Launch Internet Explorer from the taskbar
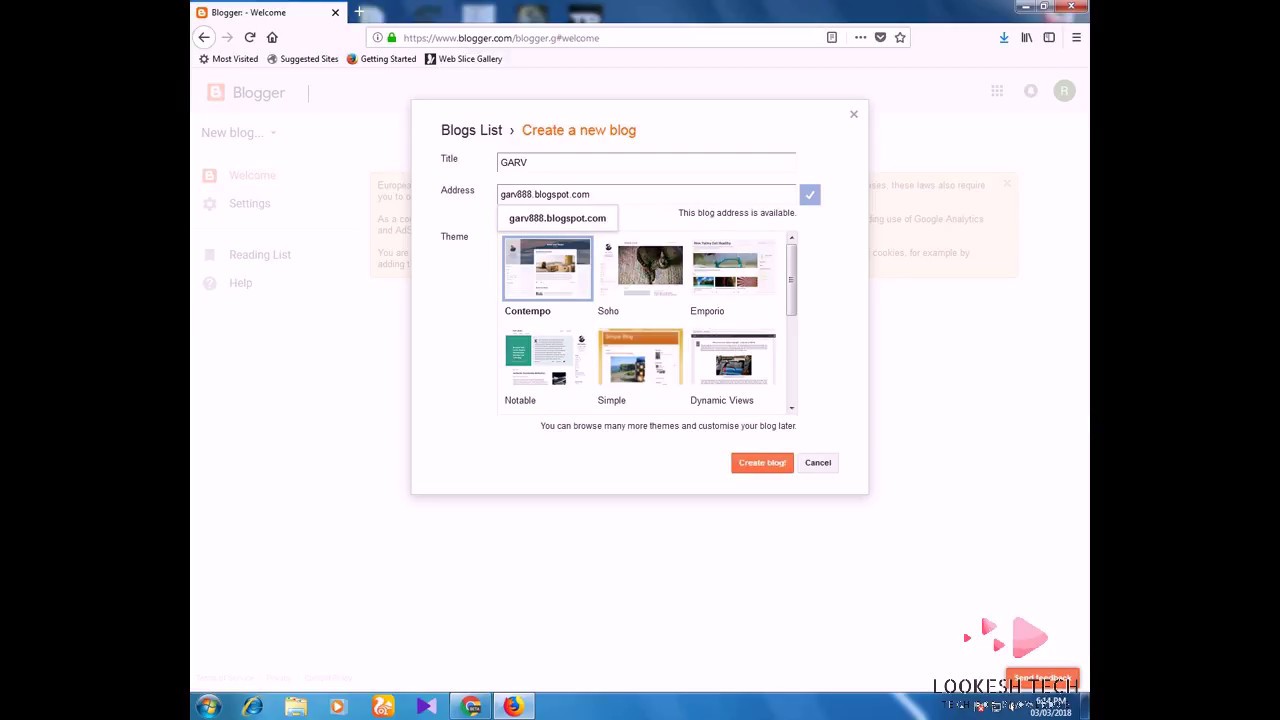Image resolution: width=1280 pixels, height=720 pixels. click(252, 707)
